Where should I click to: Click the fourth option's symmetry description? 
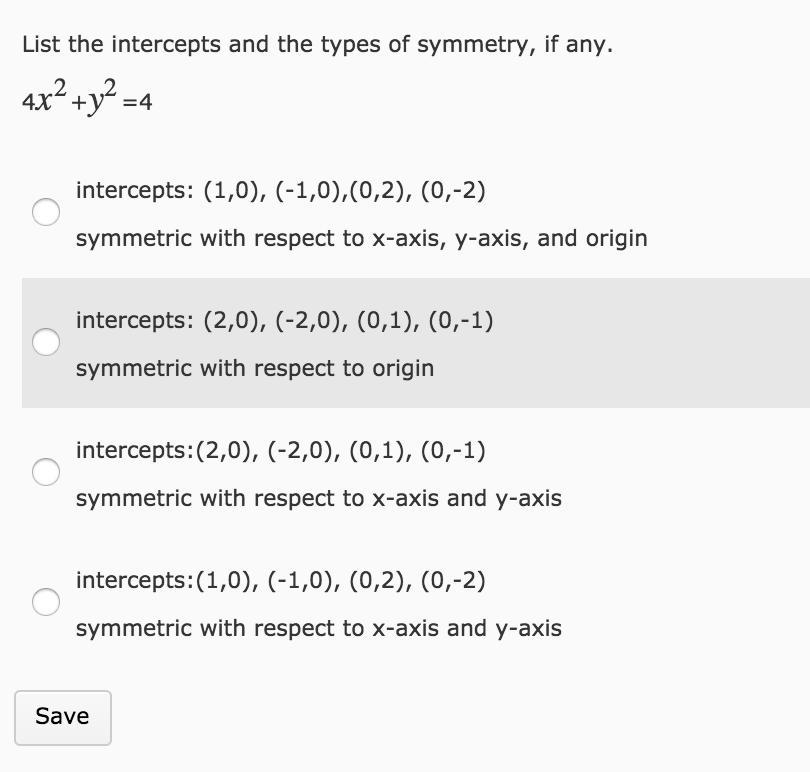point(318,628)
